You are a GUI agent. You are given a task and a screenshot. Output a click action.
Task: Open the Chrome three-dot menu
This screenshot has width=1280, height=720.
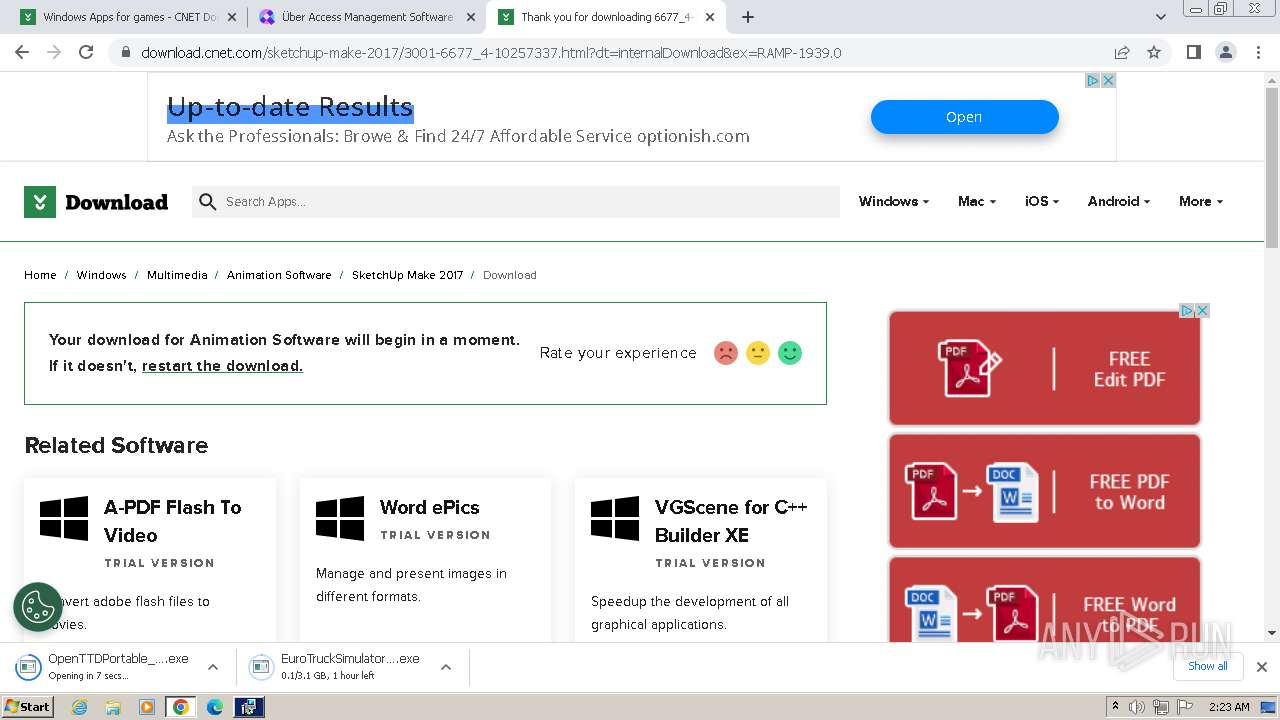[1257, 52]
